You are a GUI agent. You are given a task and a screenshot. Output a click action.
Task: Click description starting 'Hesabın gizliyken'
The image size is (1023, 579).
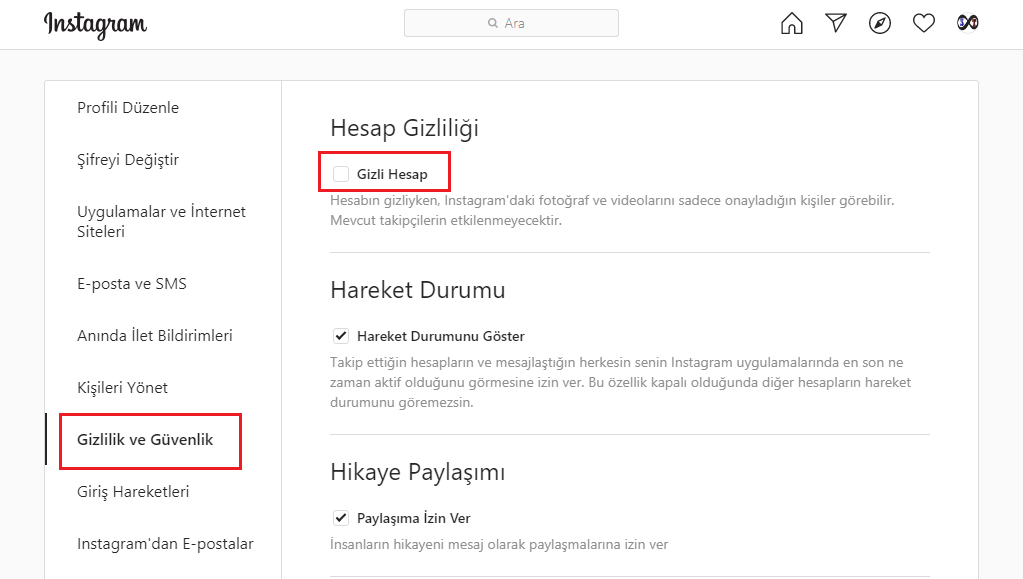tap(612, 210)
